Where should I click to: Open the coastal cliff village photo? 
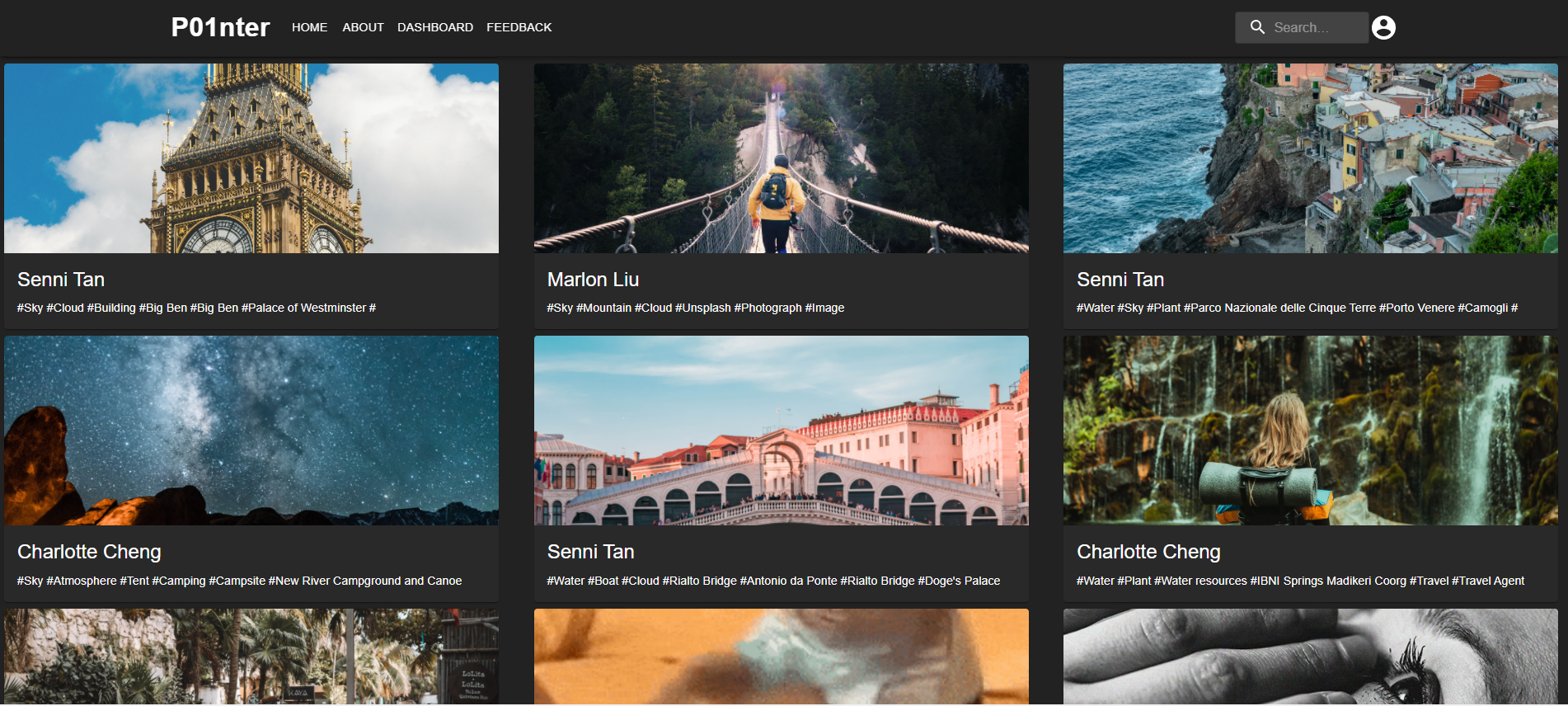point(1311,158)
